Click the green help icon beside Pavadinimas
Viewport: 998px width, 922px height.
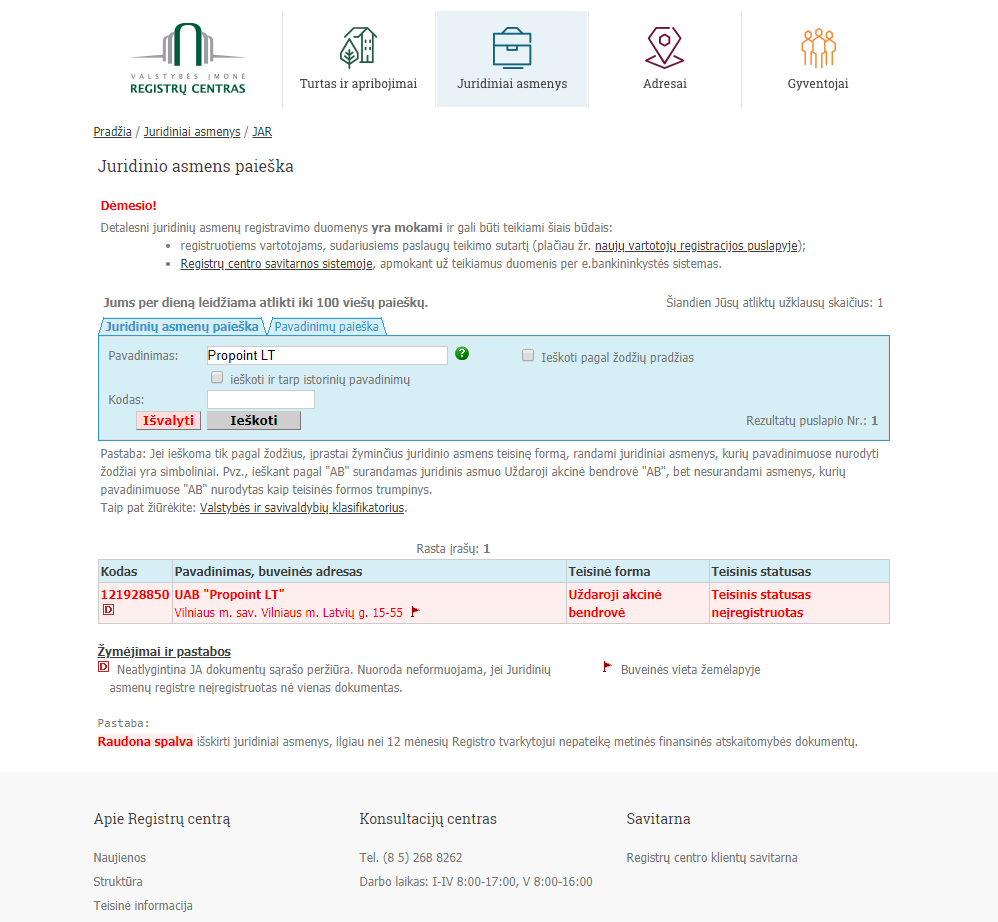(x=462, y=354)
